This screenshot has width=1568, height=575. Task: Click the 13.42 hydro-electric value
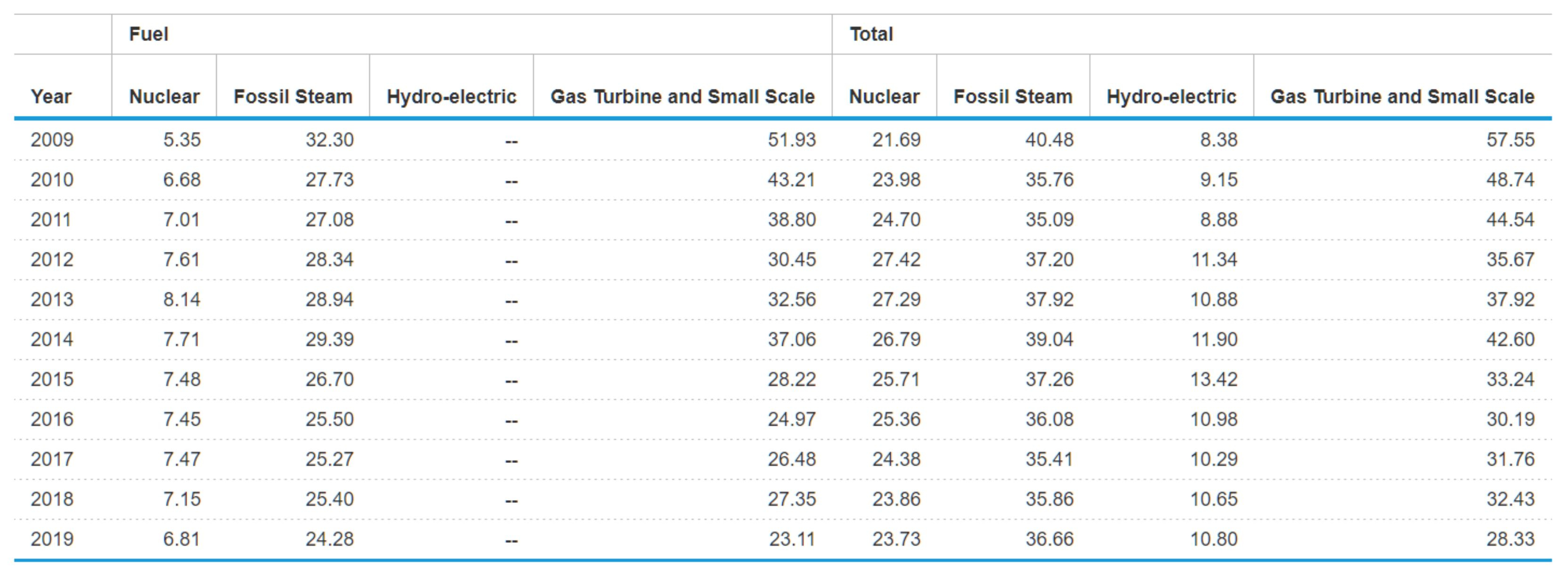pyautogui.click(x=1214, y=379)
